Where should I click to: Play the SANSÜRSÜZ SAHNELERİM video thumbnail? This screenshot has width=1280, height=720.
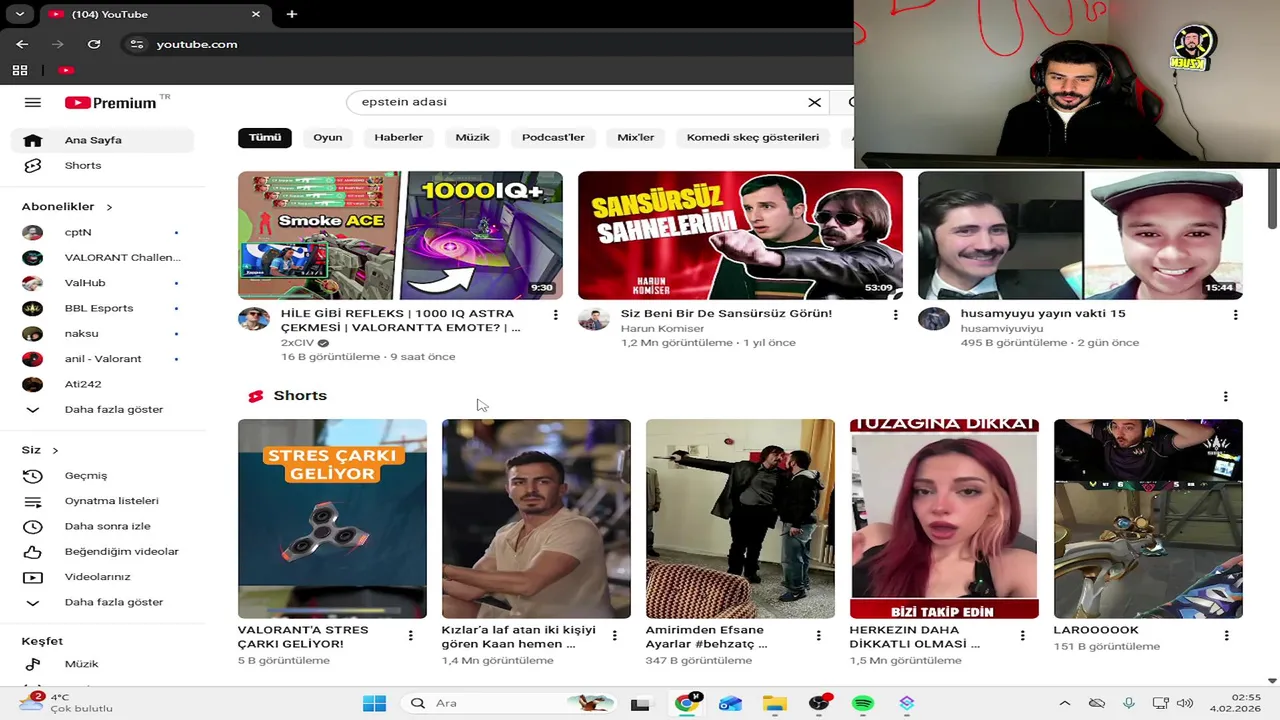pyautogui.click(x=740, y=235)
